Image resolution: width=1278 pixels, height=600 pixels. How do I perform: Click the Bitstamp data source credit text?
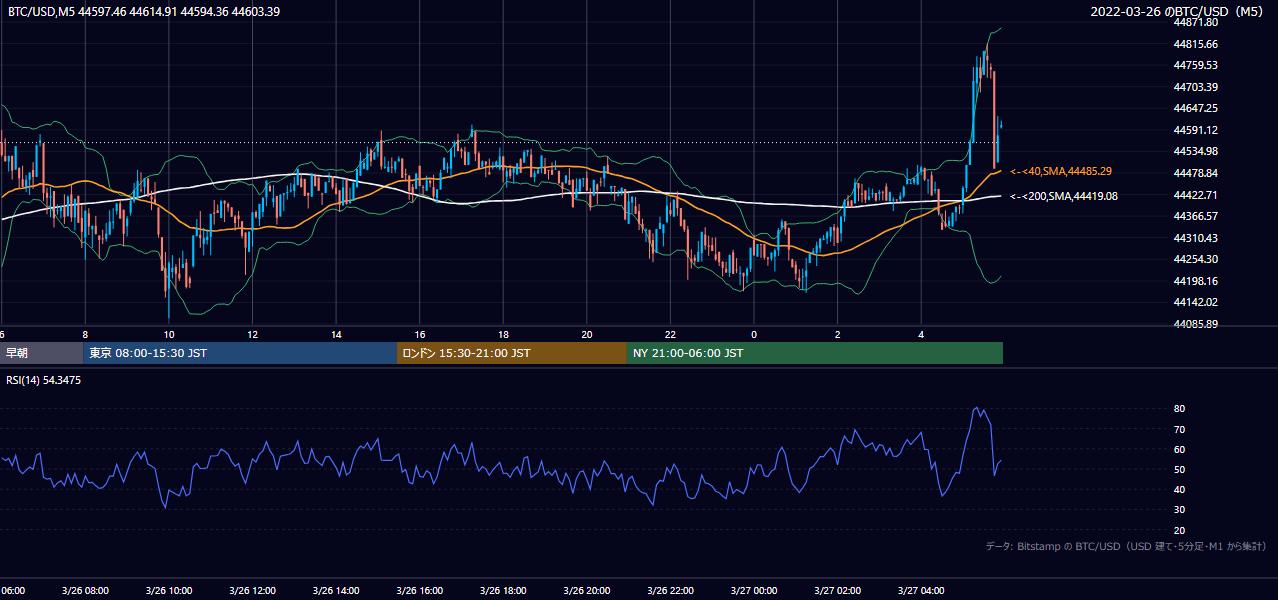tap(1126, 546)
